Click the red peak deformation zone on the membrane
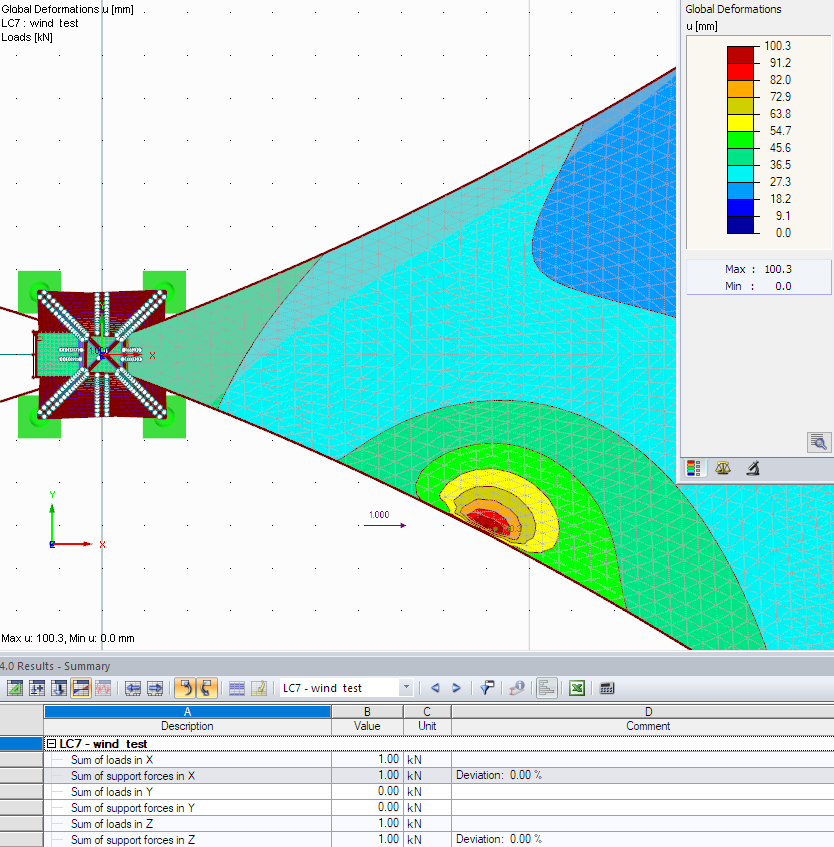 pos(489,523)
